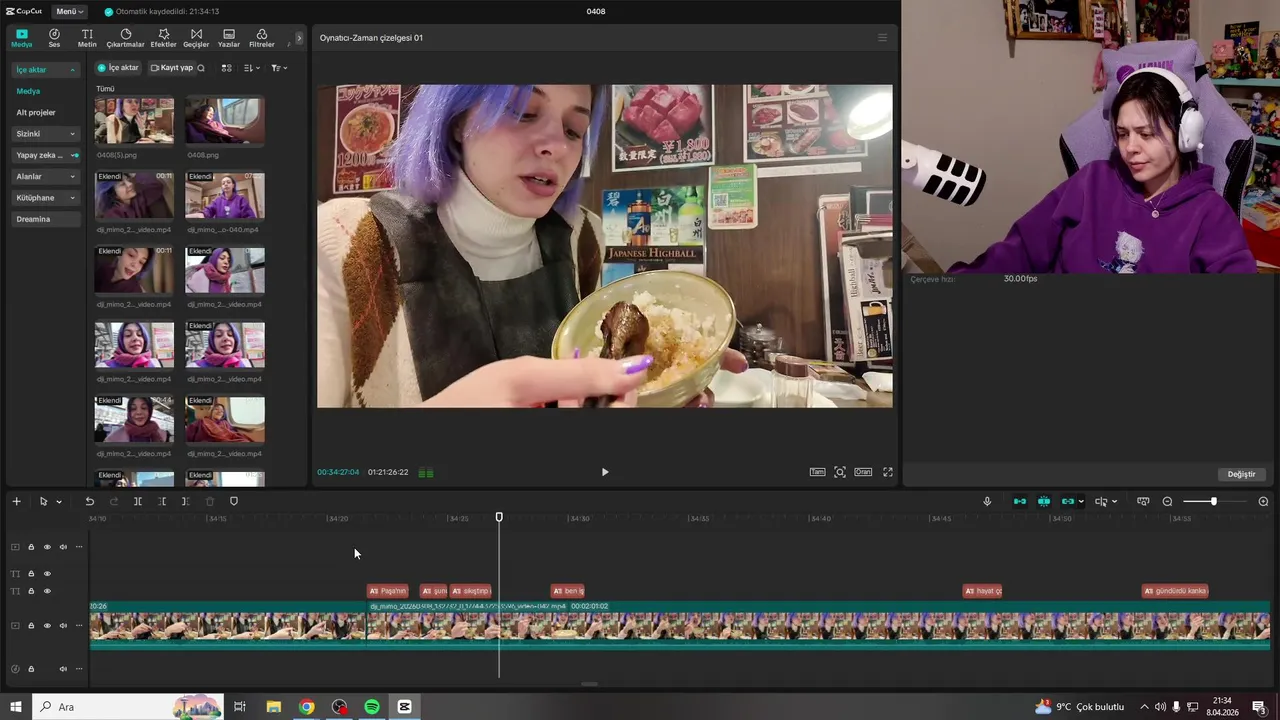Mute the bottom audio track
1280x720 pixels.
tap(63, 669)
